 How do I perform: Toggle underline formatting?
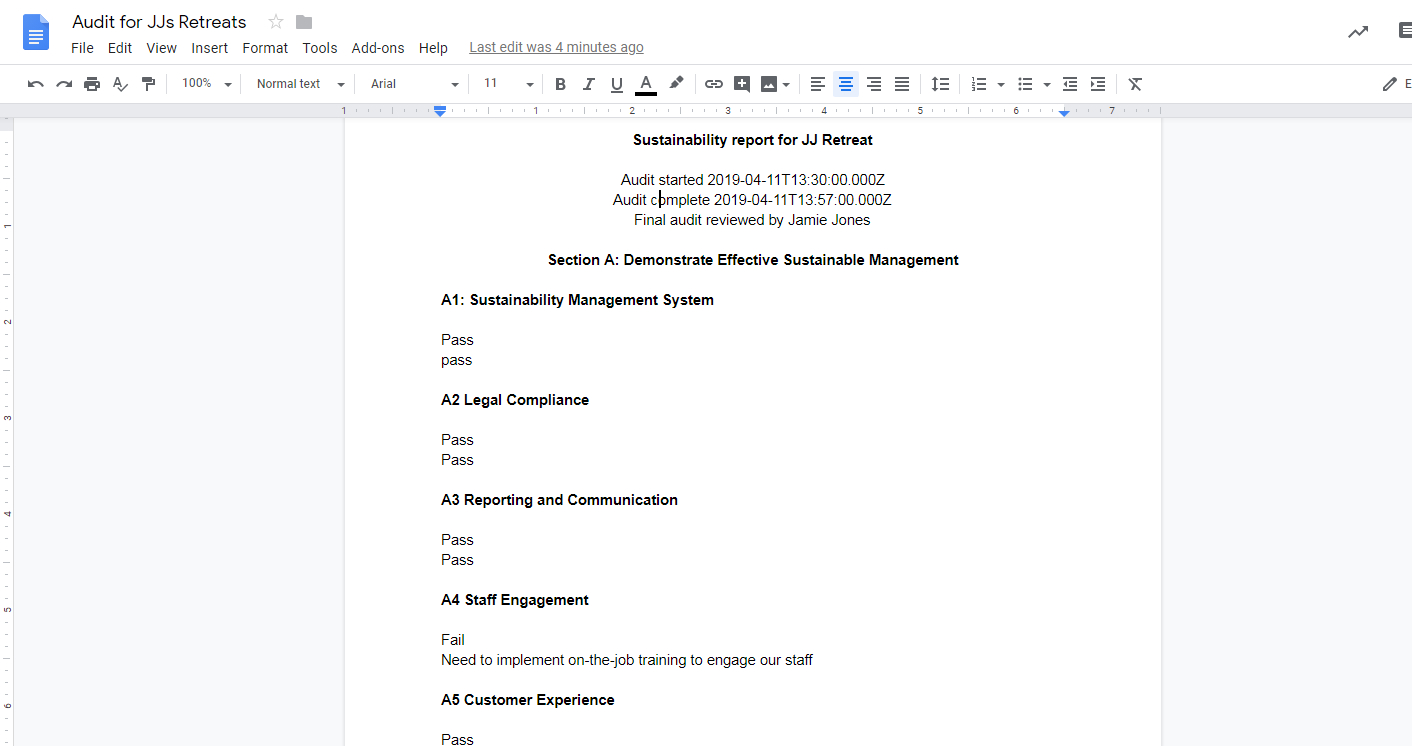(617, 84)
